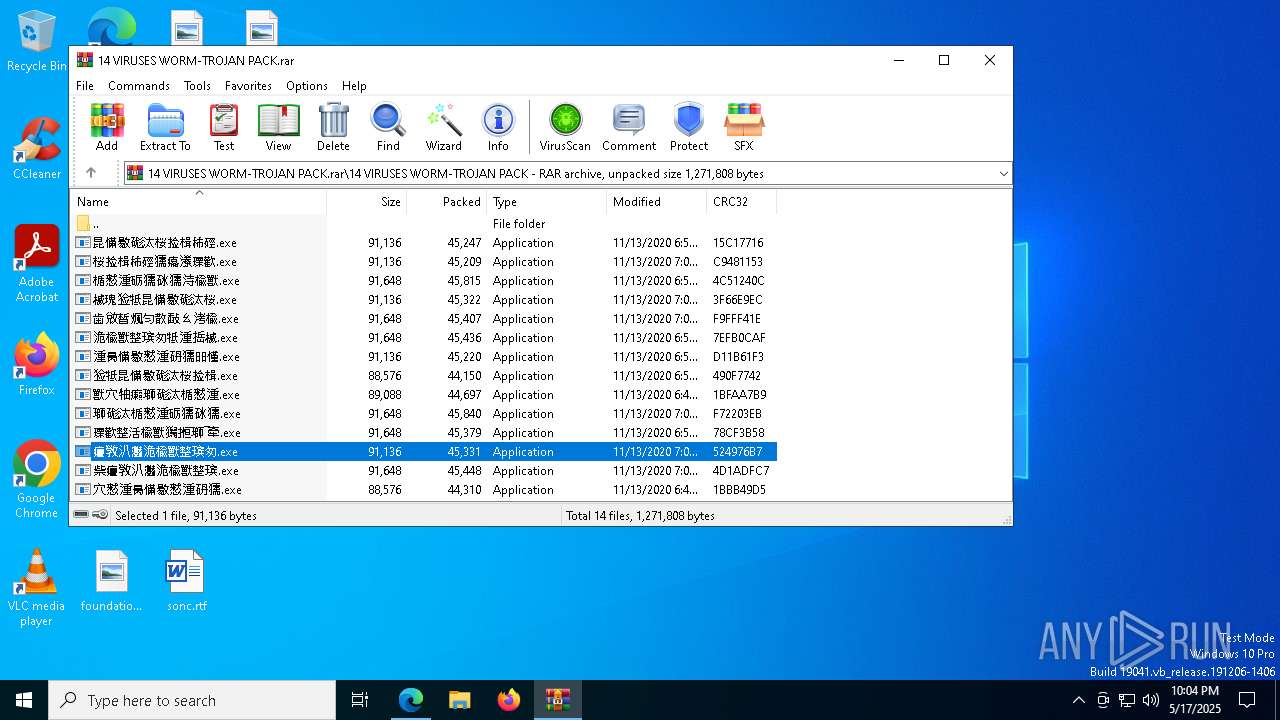
Task: Open the Tools menu
Action: point(197,86)
